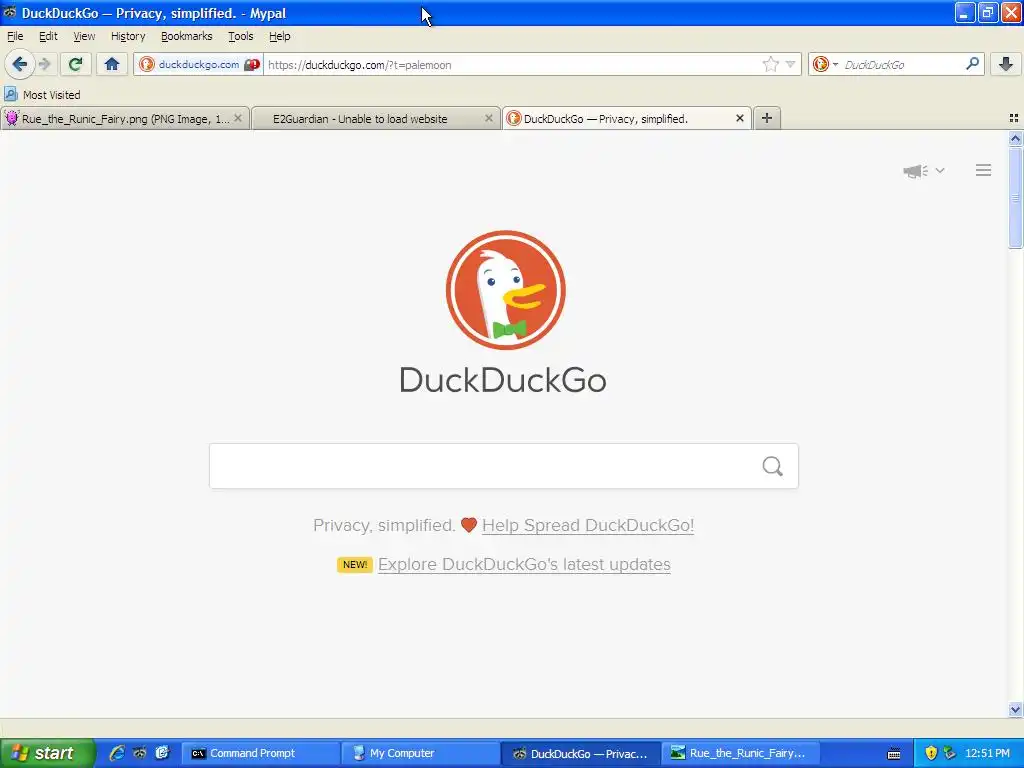
Task: Open the Bookmarks menu
Action: pos(187,36)
